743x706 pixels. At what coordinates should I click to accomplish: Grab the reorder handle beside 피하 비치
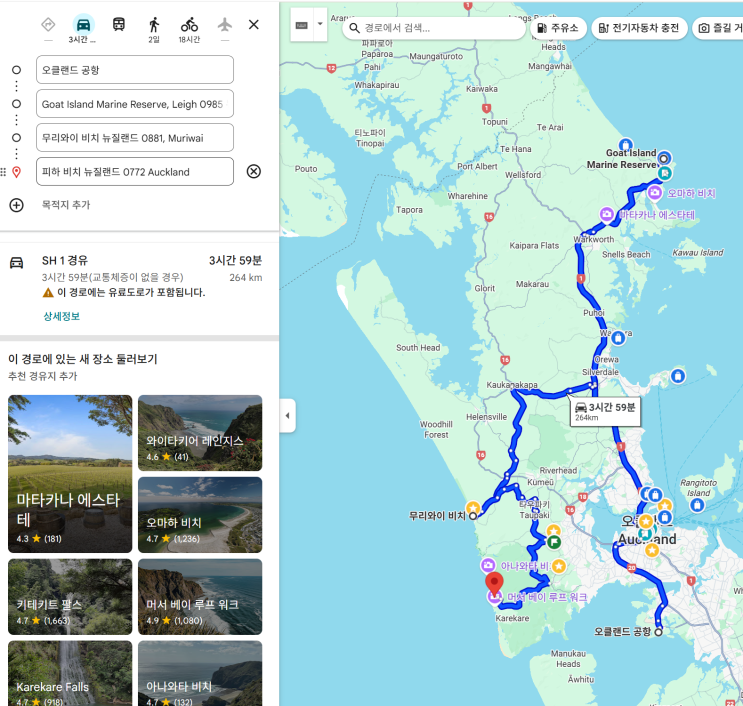[3, 172]
